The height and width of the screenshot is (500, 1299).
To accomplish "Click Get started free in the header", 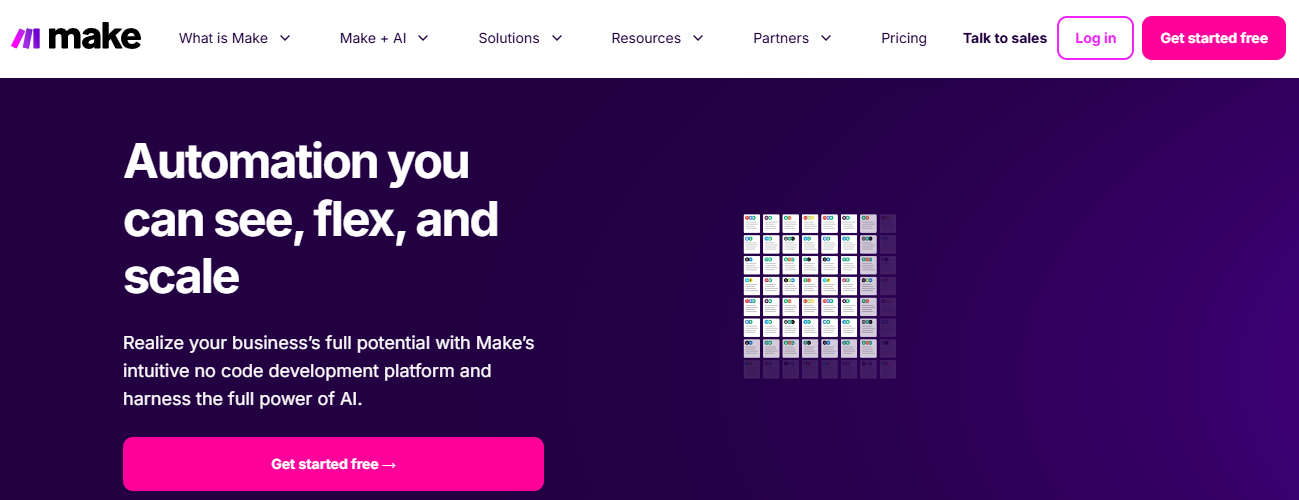I will 1214,38.
